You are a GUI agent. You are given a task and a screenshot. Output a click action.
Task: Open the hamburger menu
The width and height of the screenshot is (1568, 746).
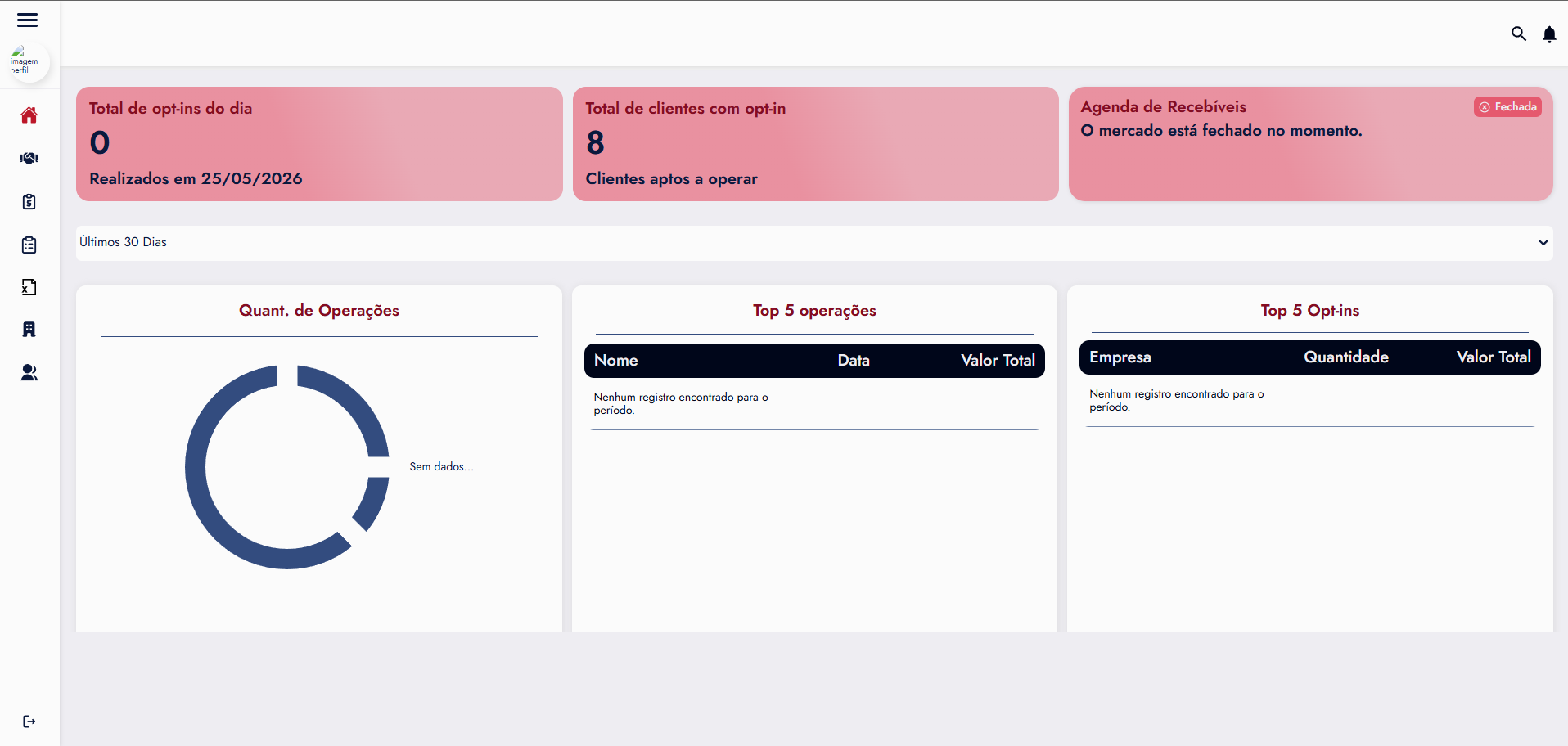(28, 20)
